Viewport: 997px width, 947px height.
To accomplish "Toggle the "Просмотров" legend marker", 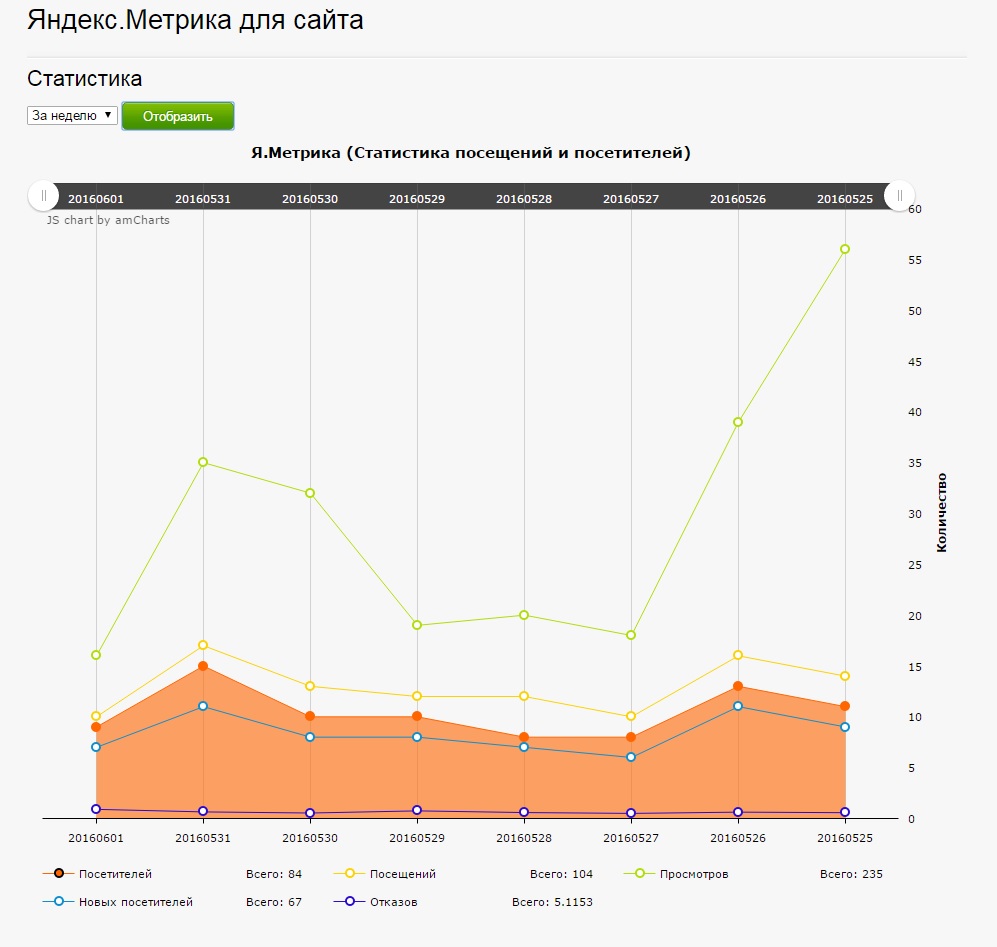I will pyautogui.click(x=639, y=874).
